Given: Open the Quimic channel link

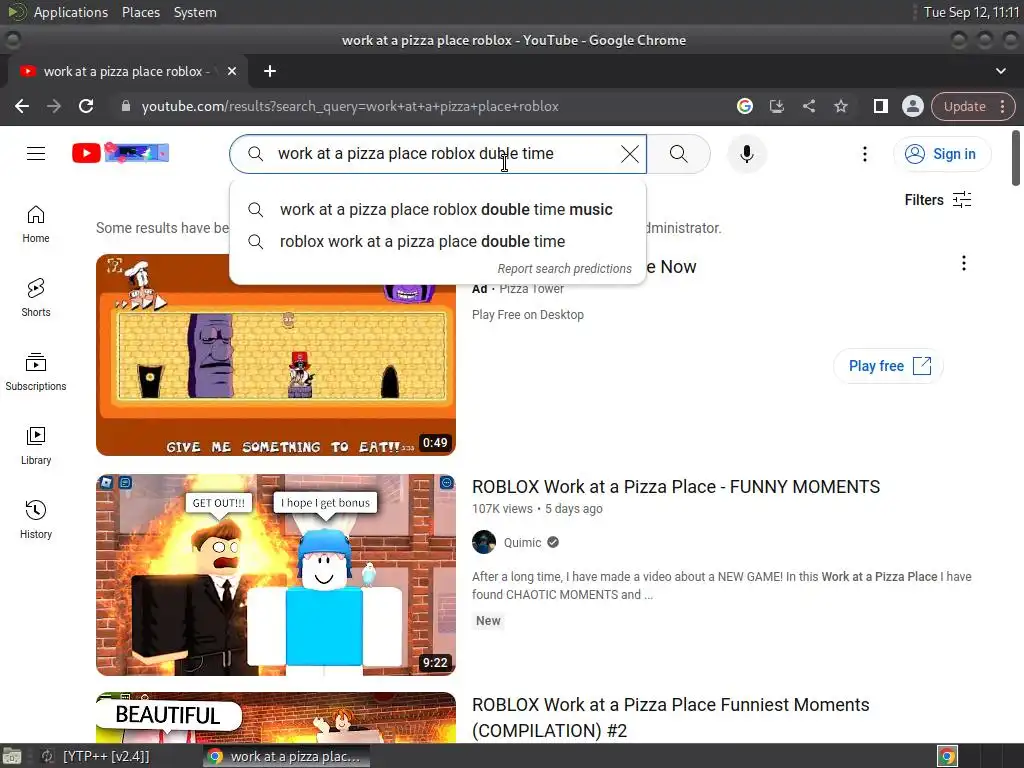Looking at the screenshot, I should [x=522, y=543].
